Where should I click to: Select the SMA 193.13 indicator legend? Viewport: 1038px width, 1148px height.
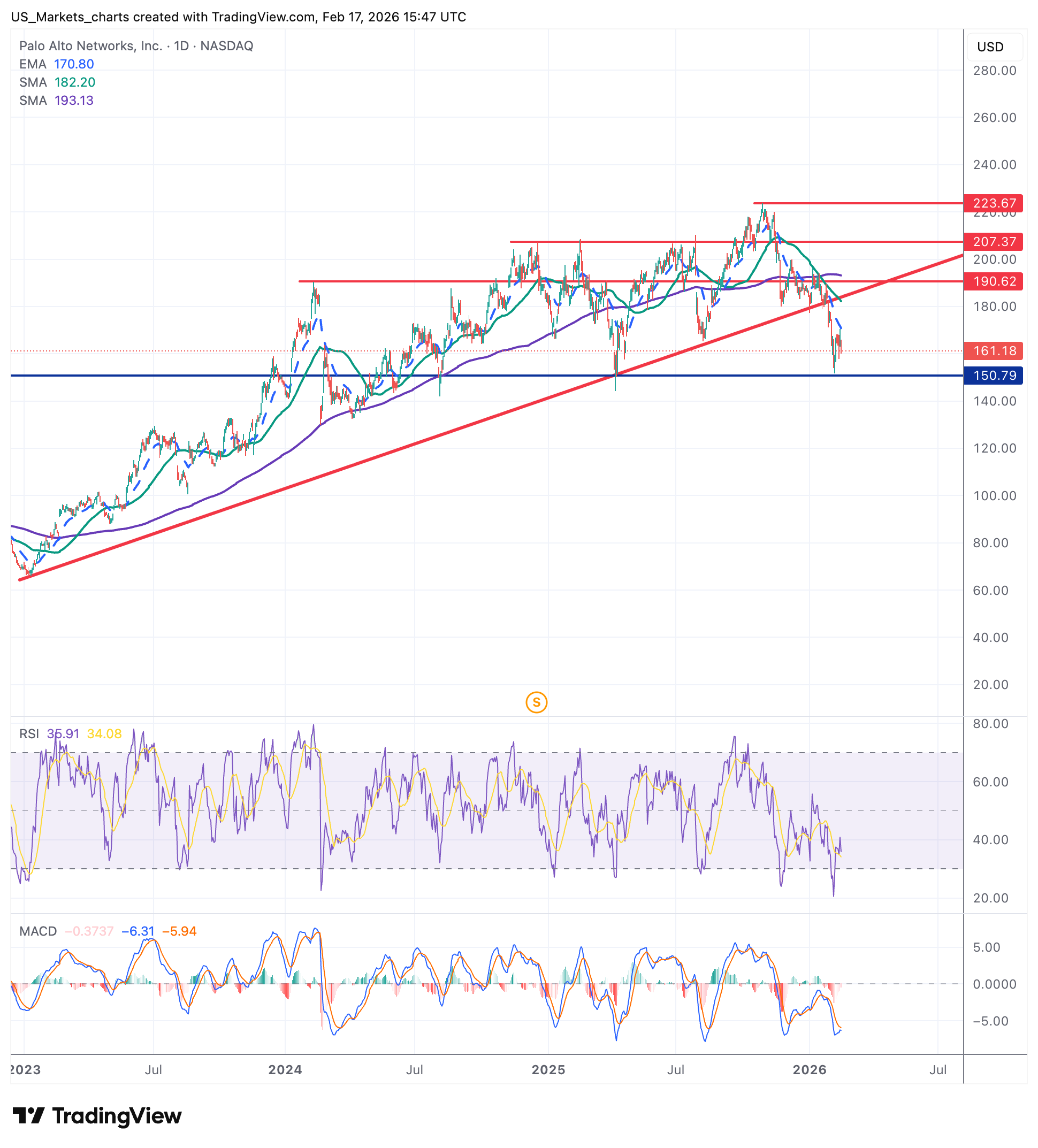[56, 100]
